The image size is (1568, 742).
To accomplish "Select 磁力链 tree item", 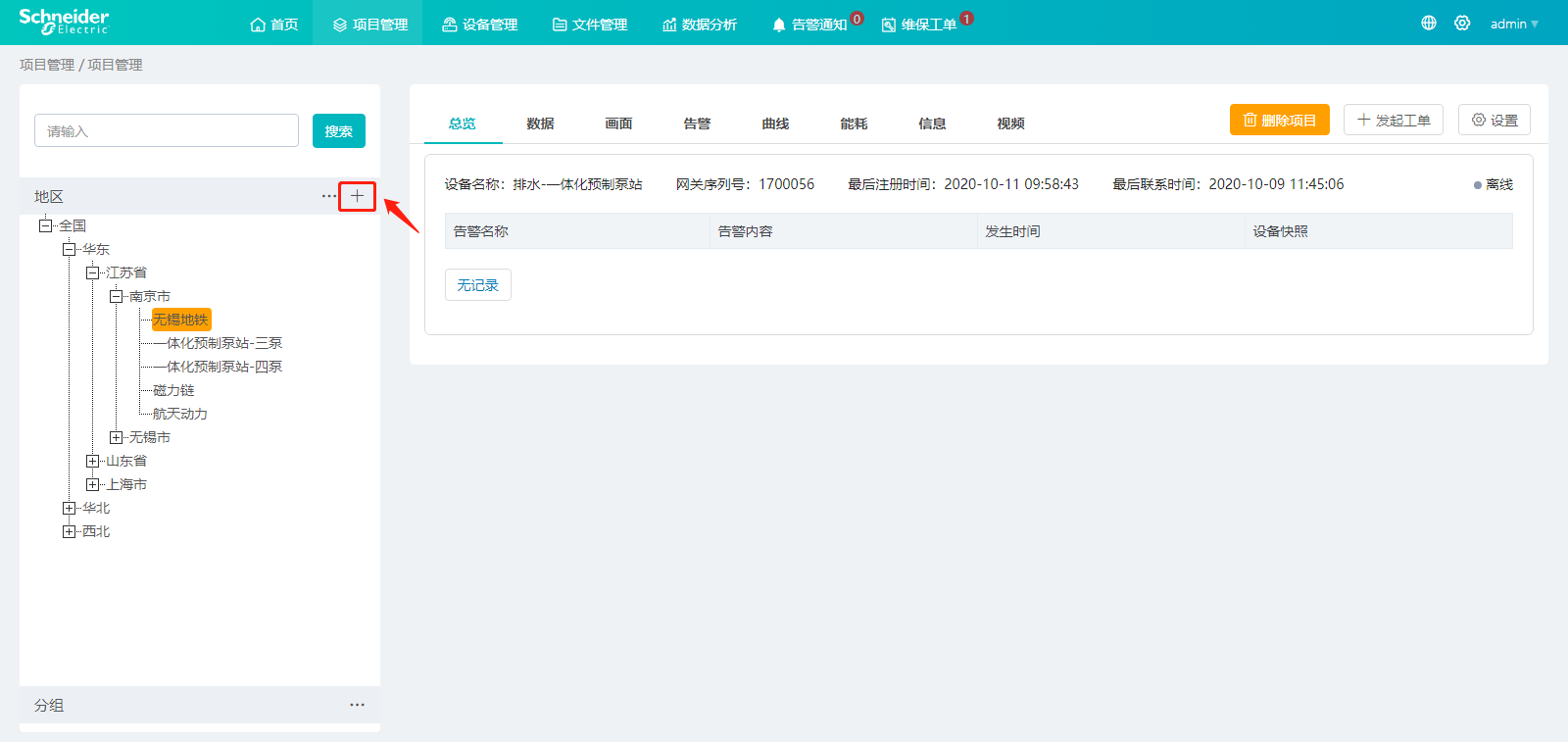I will point(173,390).
